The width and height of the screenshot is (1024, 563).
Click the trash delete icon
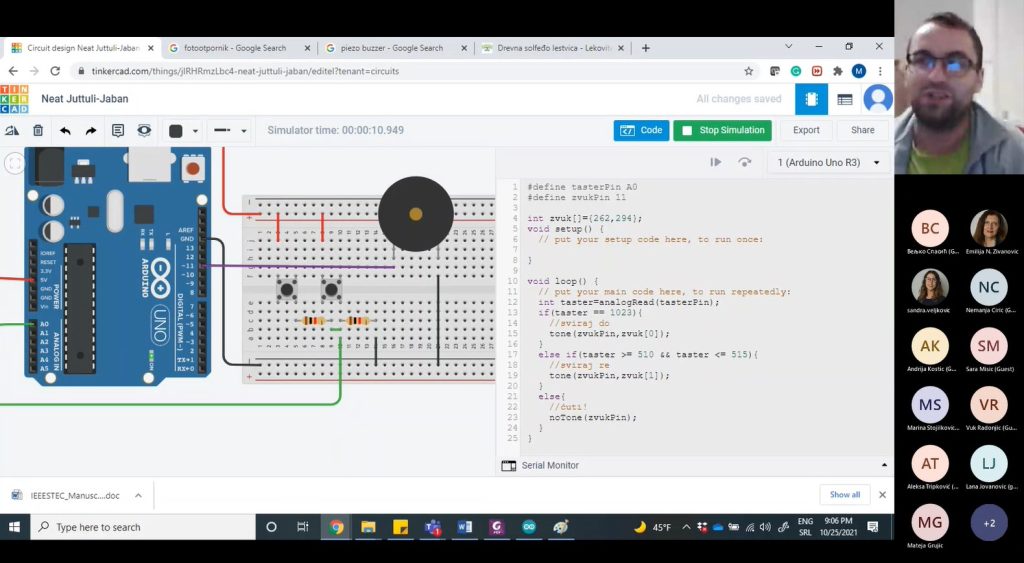[x=38, y=130]
